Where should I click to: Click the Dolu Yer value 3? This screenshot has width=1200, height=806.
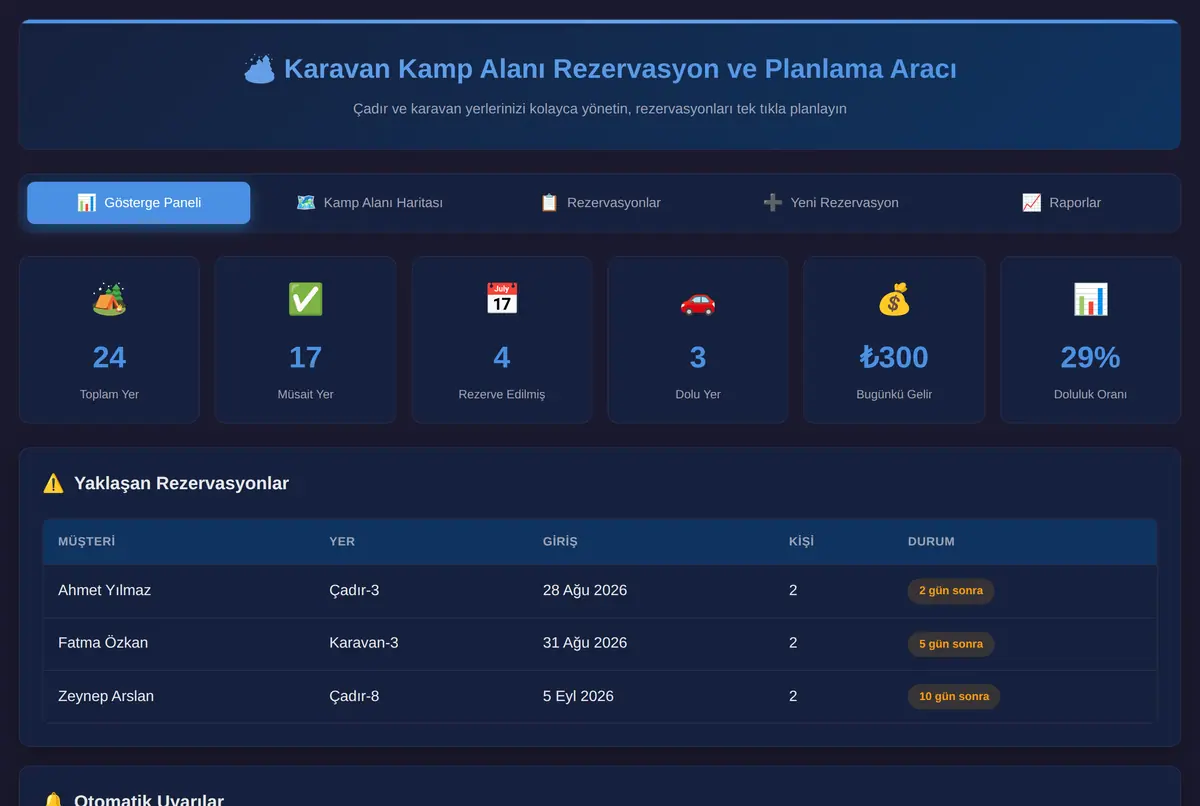point(698,357)
